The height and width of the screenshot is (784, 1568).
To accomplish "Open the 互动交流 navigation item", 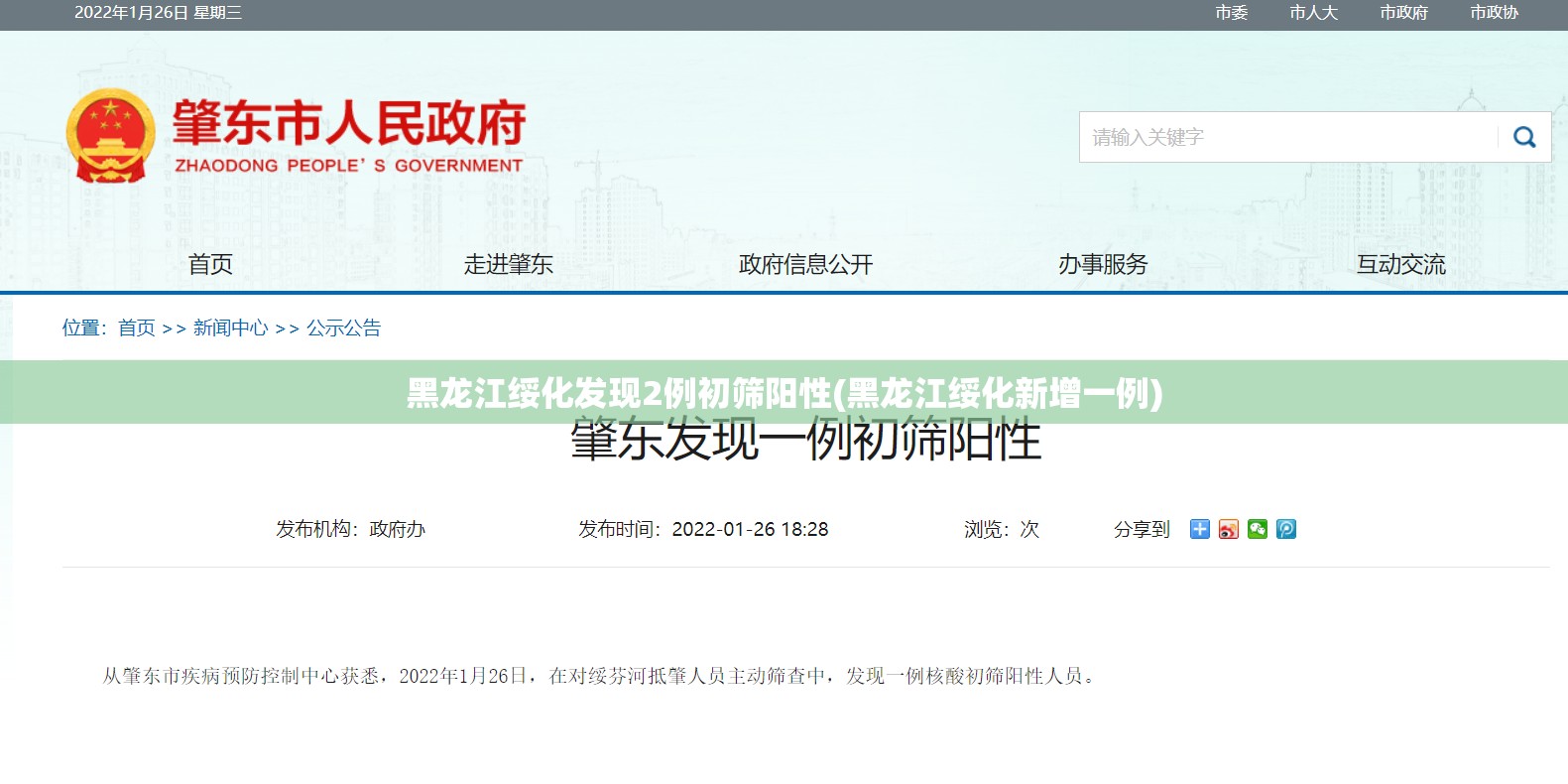I will [x=1400, y=264].
